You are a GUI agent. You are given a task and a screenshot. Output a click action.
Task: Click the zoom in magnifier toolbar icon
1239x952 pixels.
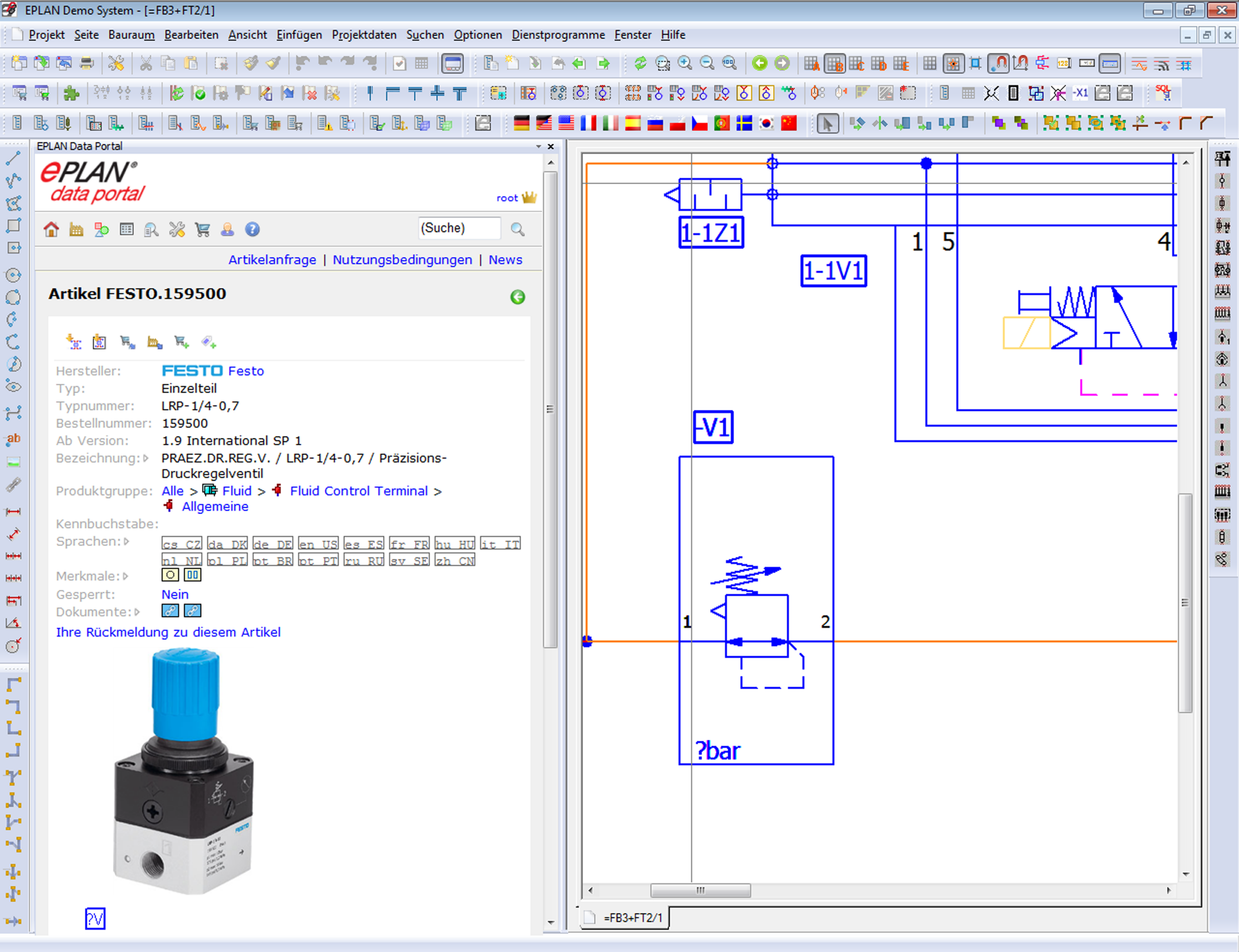tap(685, 63)
